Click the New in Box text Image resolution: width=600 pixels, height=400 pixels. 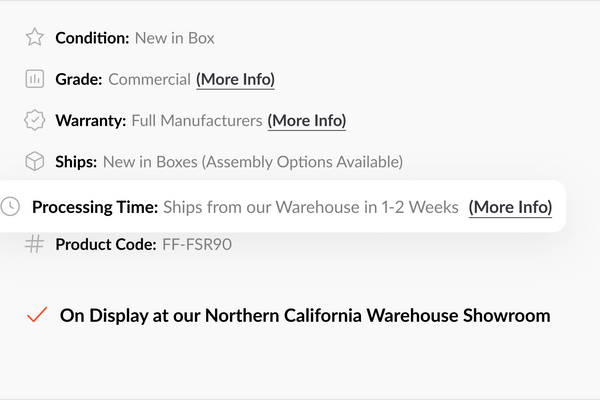[175, 38]
